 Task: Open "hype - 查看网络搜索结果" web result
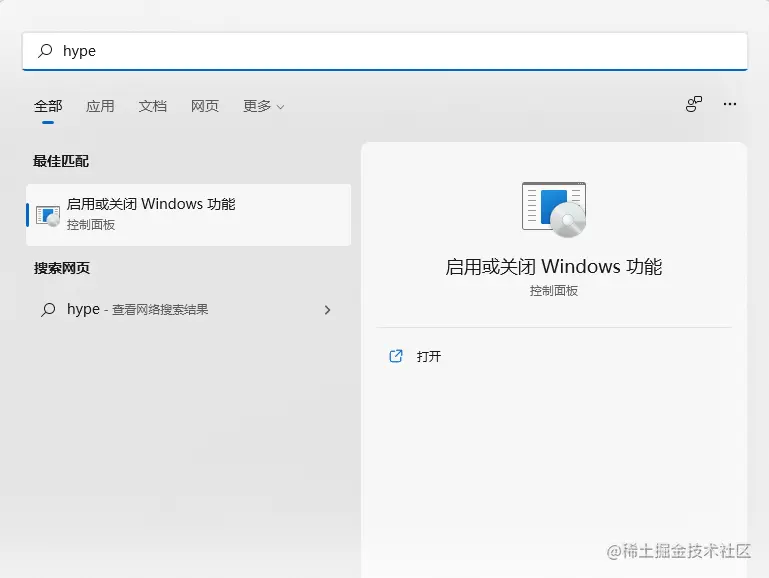(188, 309)
